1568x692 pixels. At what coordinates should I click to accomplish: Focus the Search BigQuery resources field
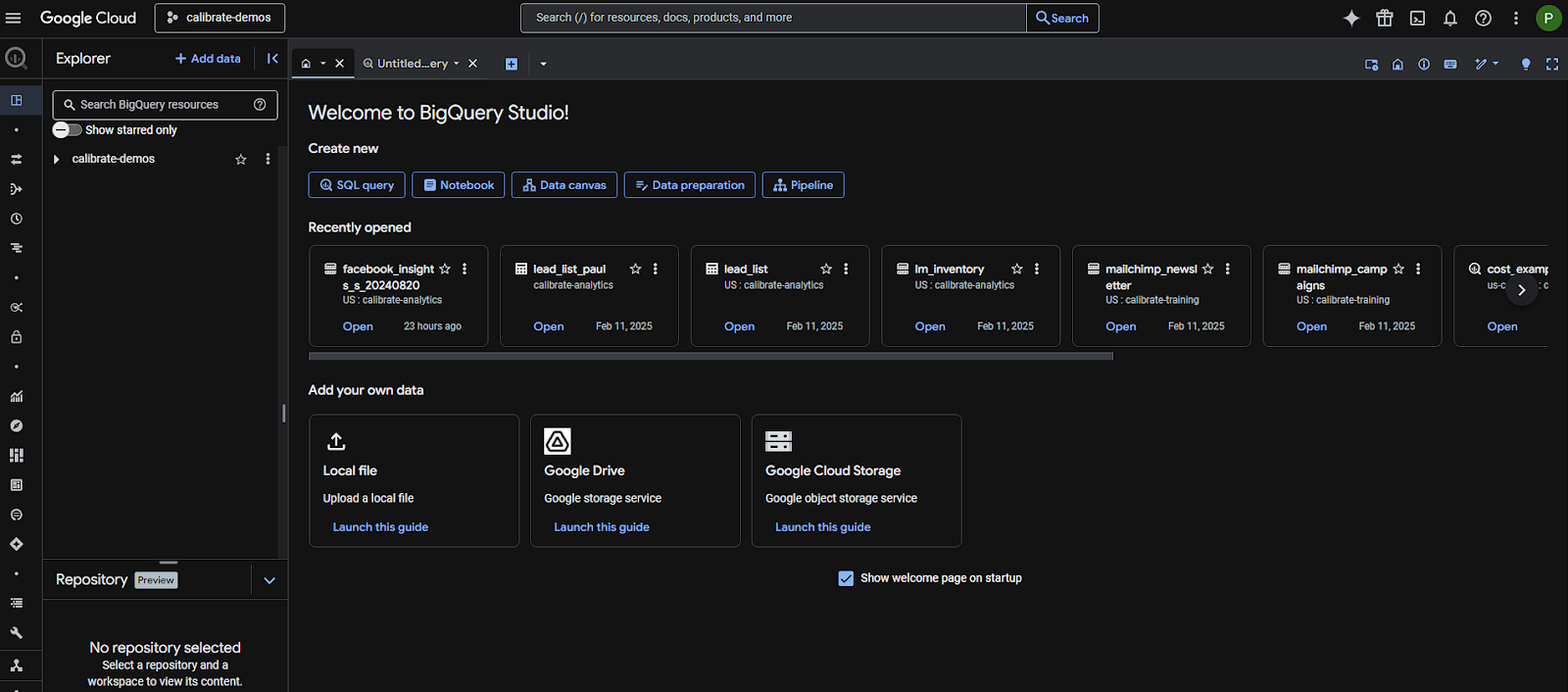[x=165, y=105]
